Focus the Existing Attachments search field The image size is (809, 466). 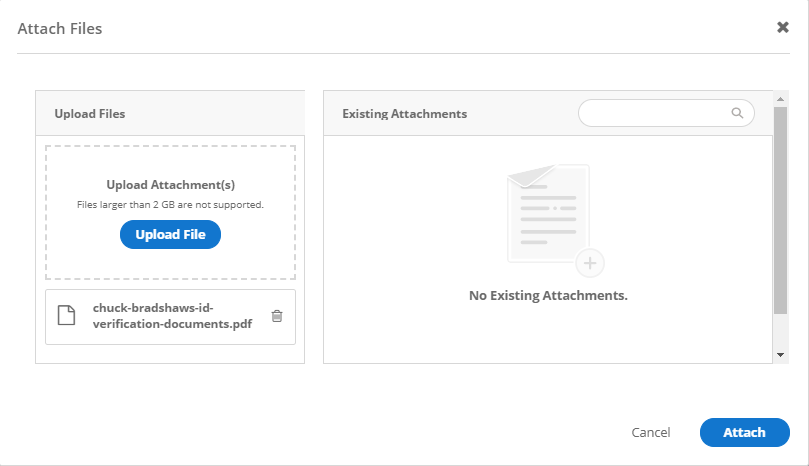pyautogui.click(x=655, y=113)
